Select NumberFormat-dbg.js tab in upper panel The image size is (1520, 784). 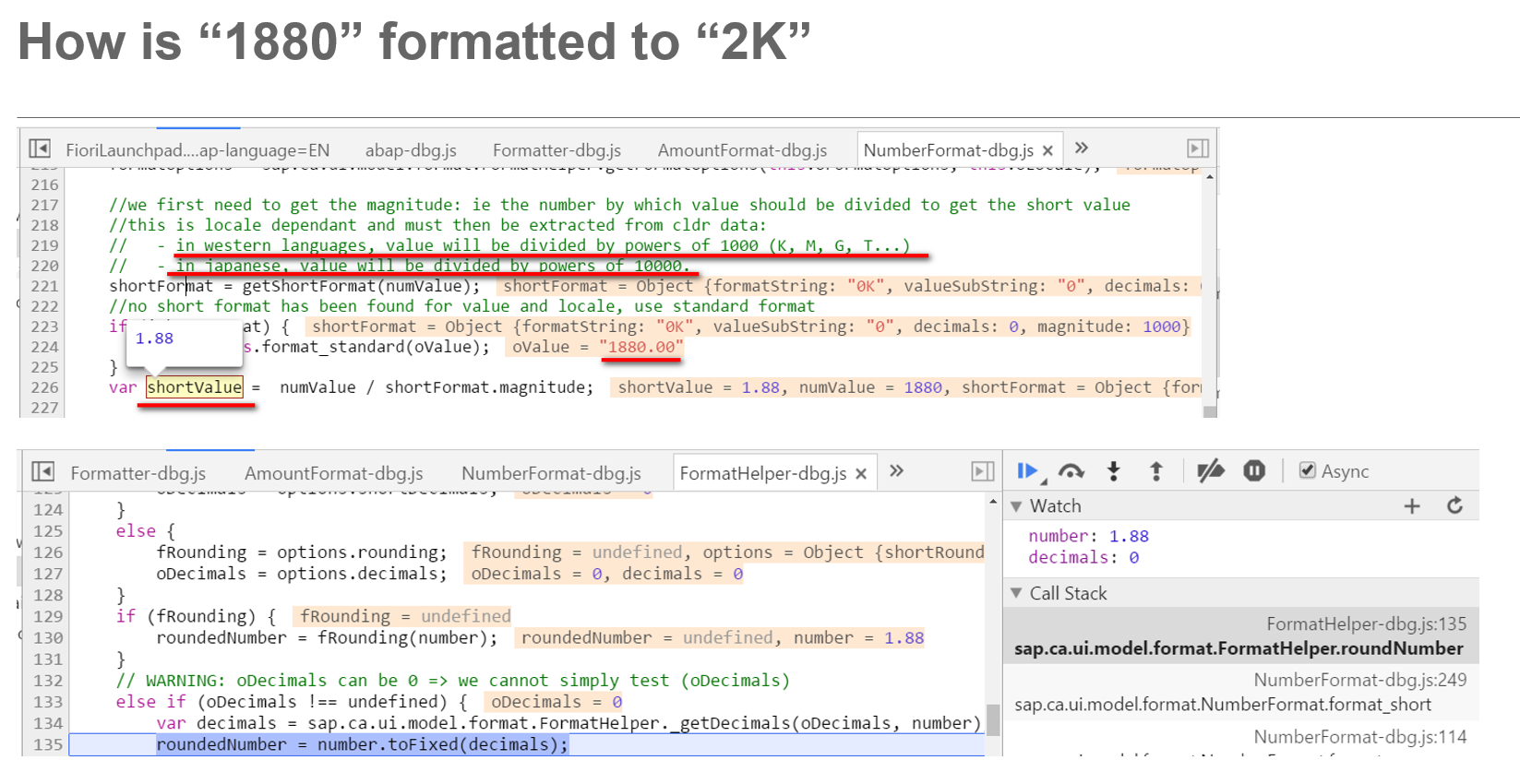(948, 150)
